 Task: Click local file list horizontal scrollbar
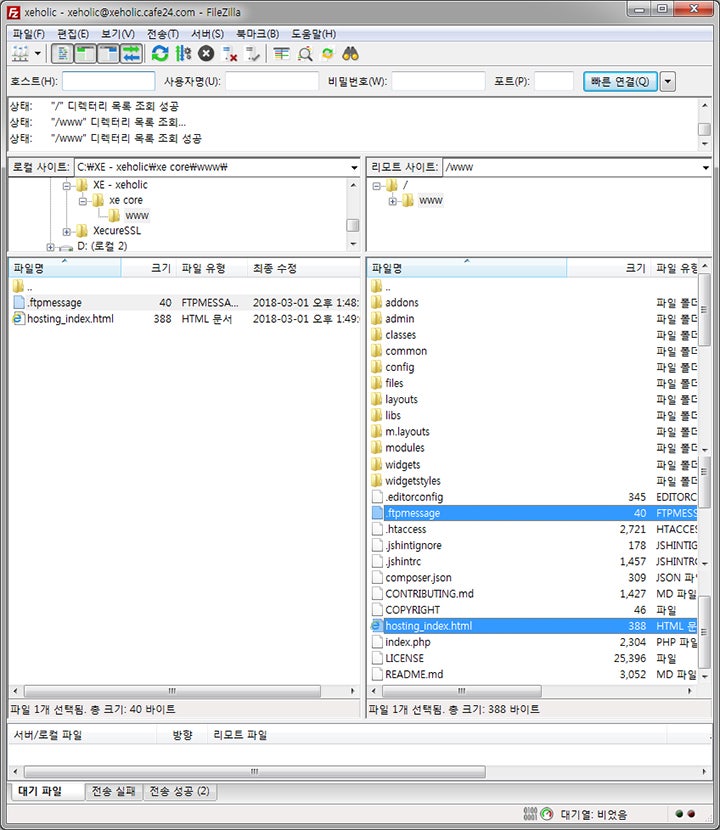pos(173,691)
